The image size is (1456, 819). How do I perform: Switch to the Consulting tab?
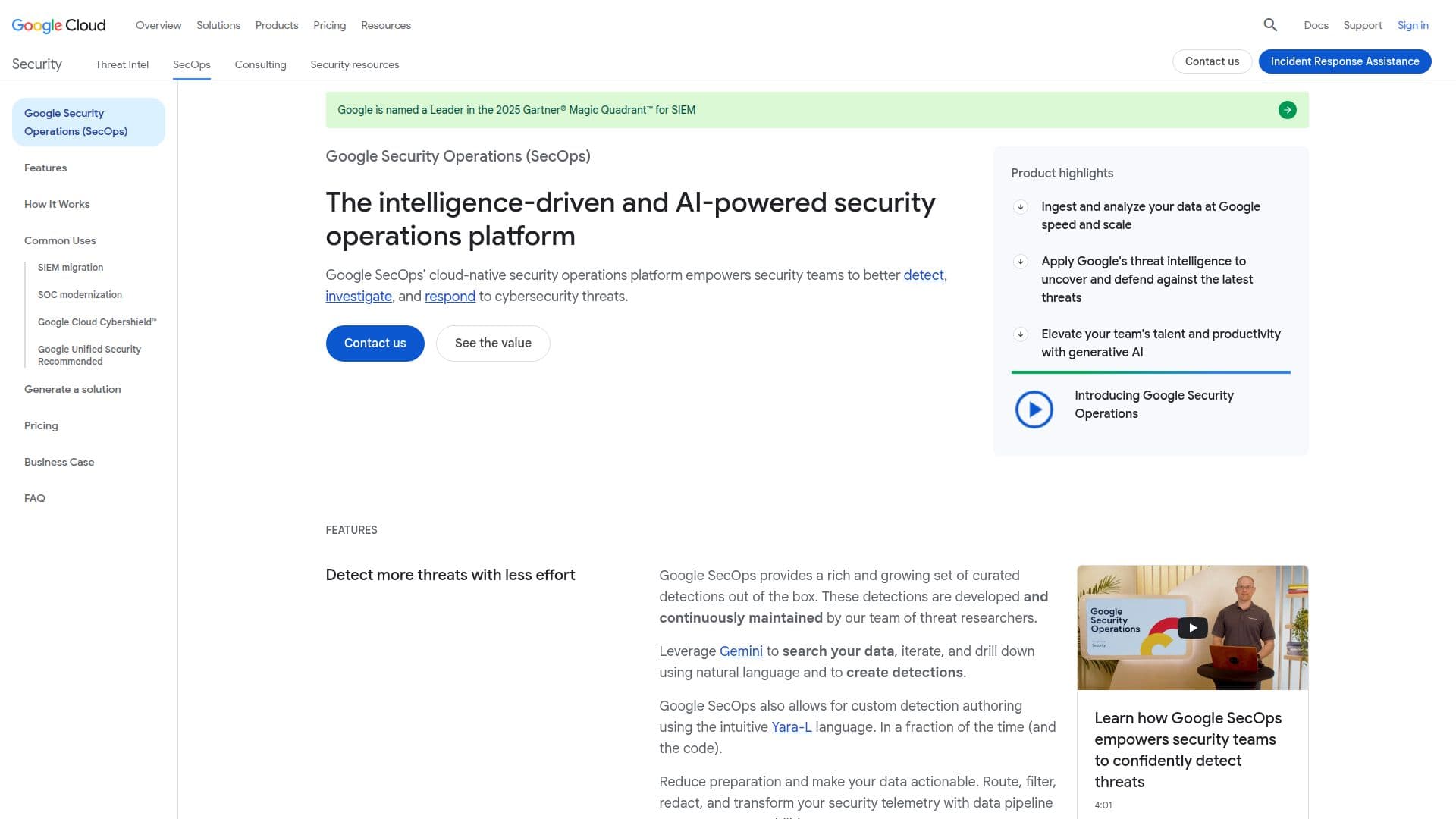tap(260, 64)
